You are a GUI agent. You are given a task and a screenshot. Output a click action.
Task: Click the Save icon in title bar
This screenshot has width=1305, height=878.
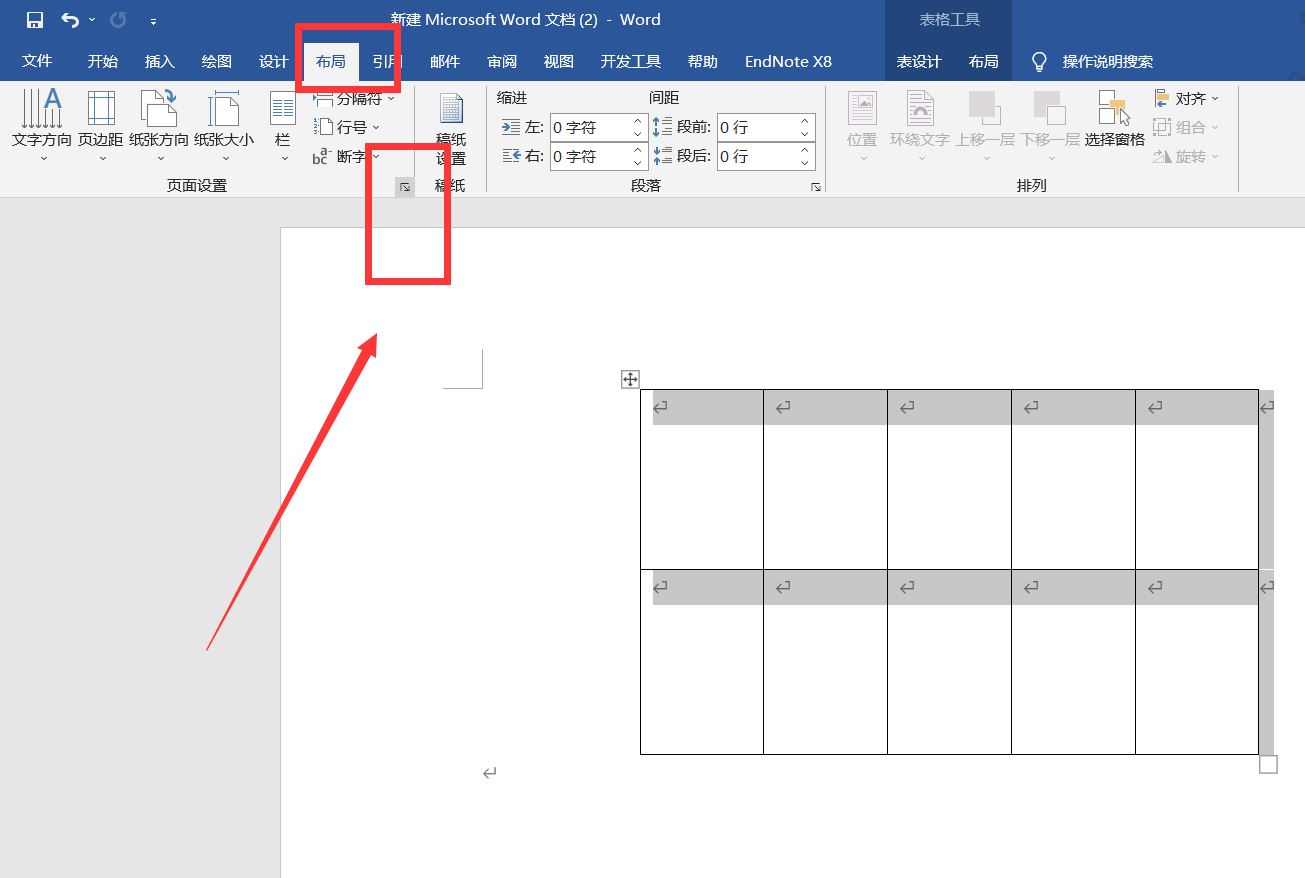tap(35, 20)
